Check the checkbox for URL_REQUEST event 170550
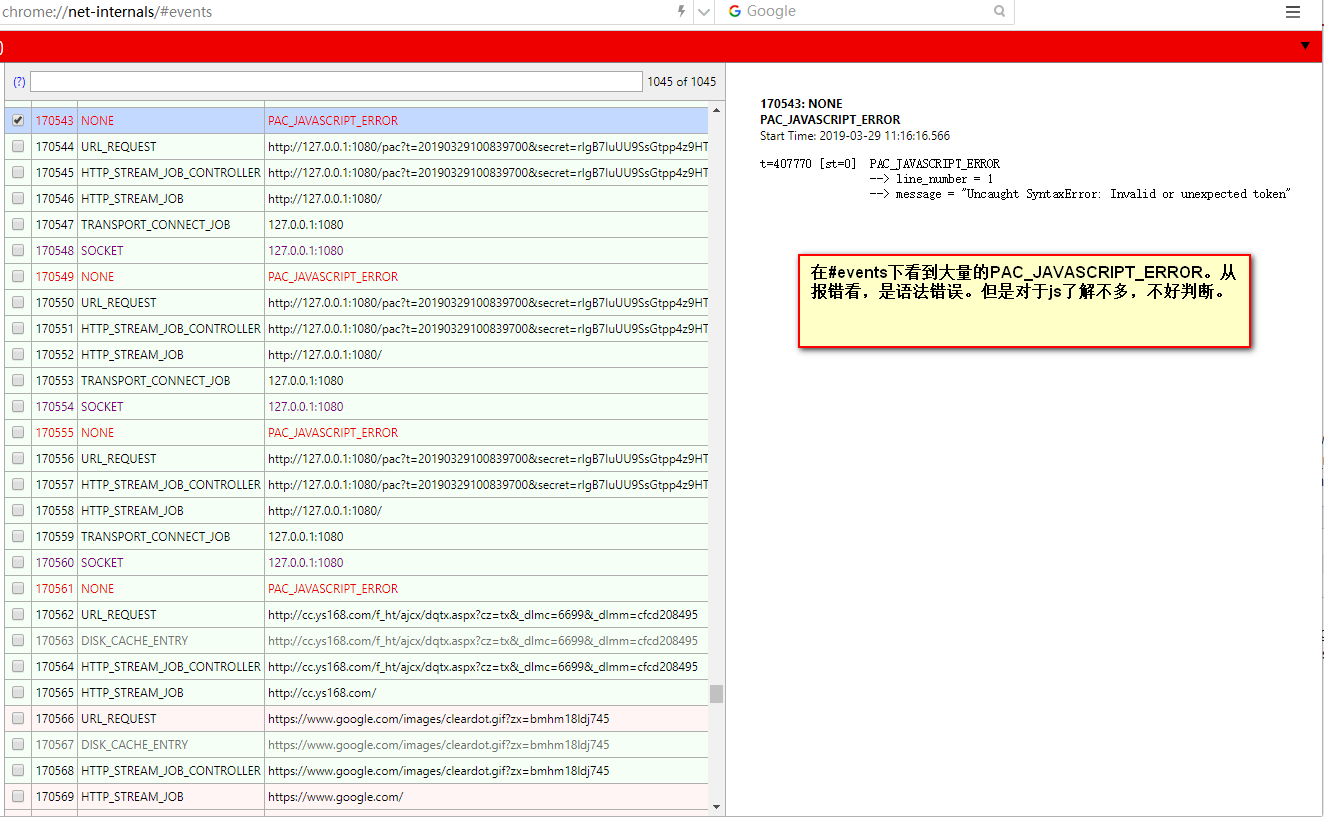1324x817 pixels. coord(17,302)
